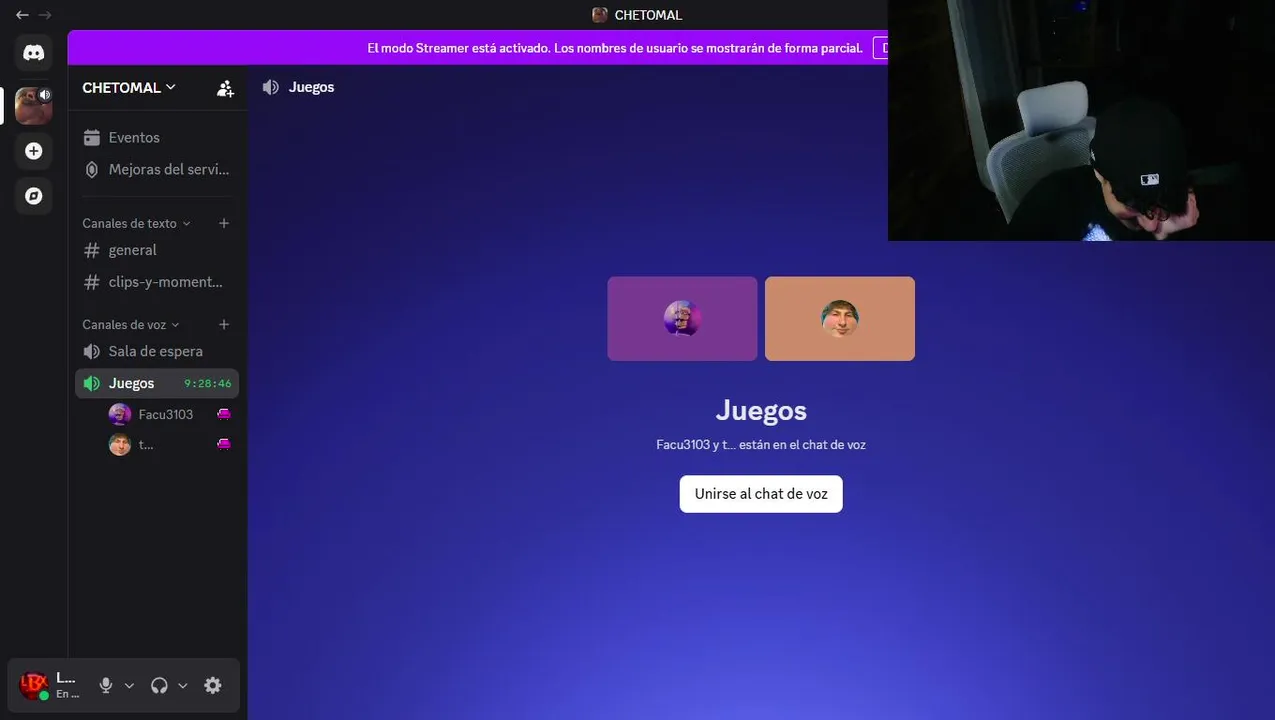Open Mejoras del servidor entry
The width and height of the screenshot is (1275, 720).
click(x=157, y=169)
